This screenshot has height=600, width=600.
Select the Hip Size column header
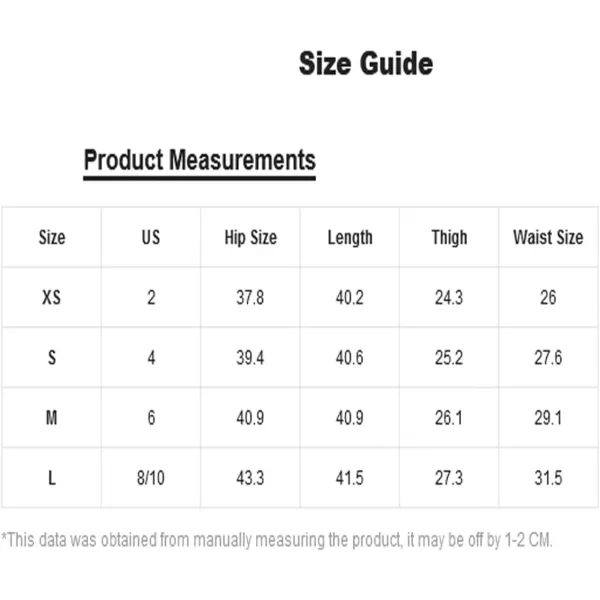tap(250, 238)
